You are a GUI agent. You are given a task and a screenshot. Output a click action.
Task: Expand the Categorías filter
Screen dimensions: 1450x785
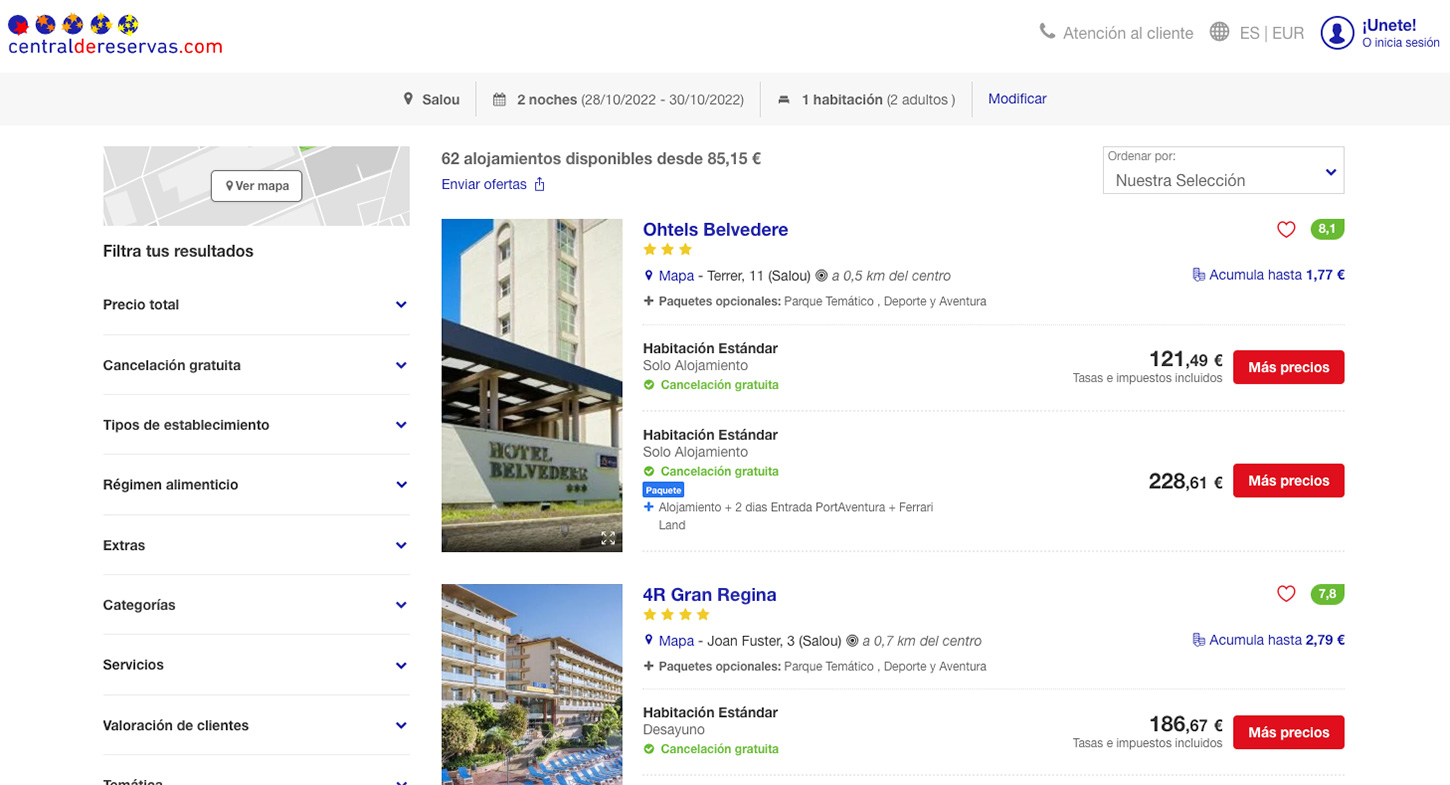pos(256,605)
